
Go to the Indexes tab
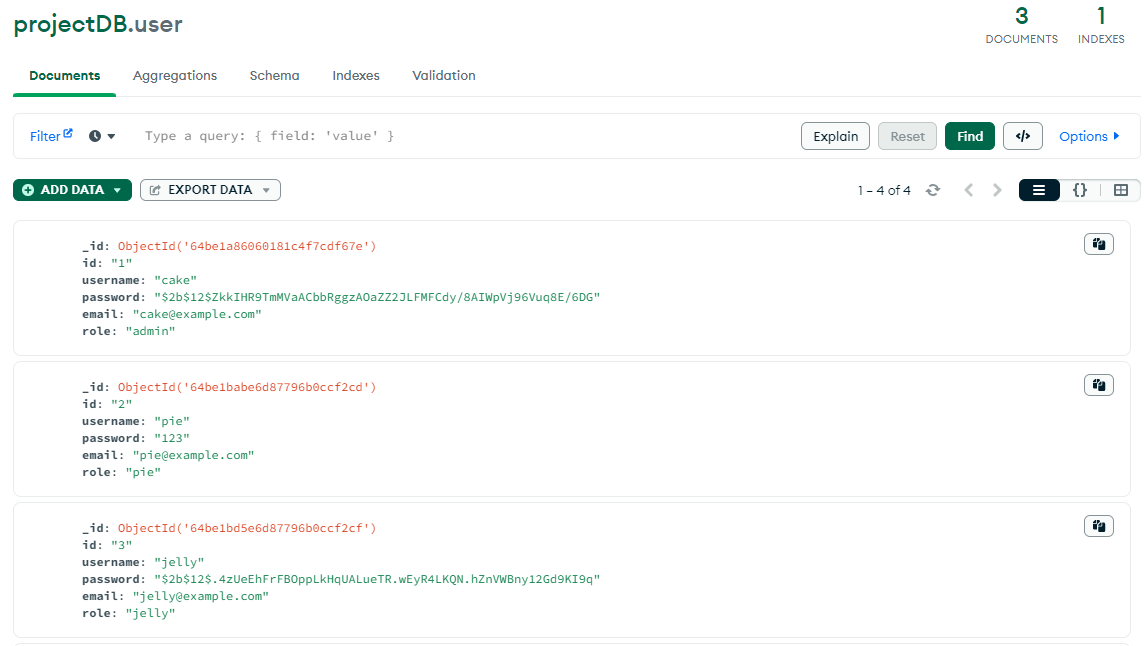[356, 75]
